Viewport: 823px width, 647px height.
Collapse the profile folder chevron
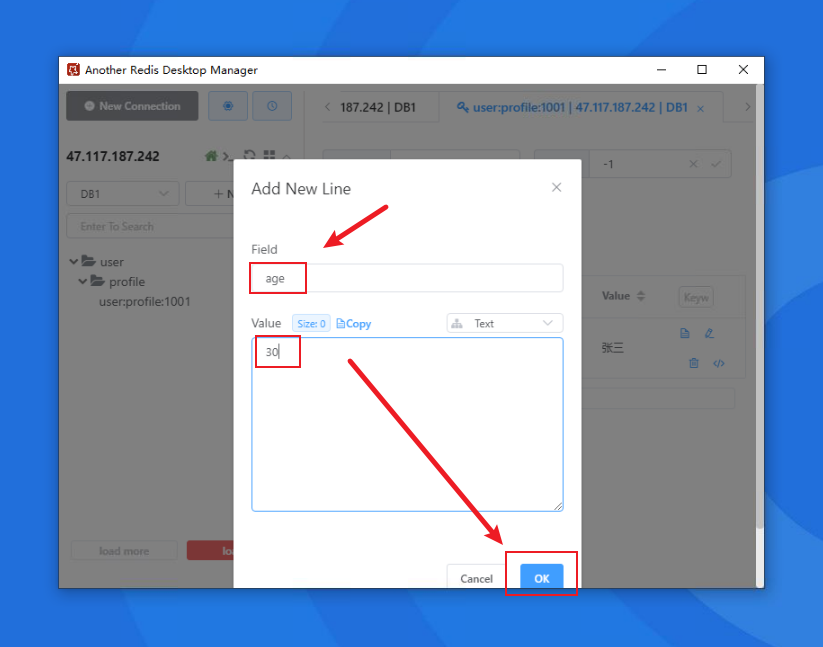click(x=82, y=281)
